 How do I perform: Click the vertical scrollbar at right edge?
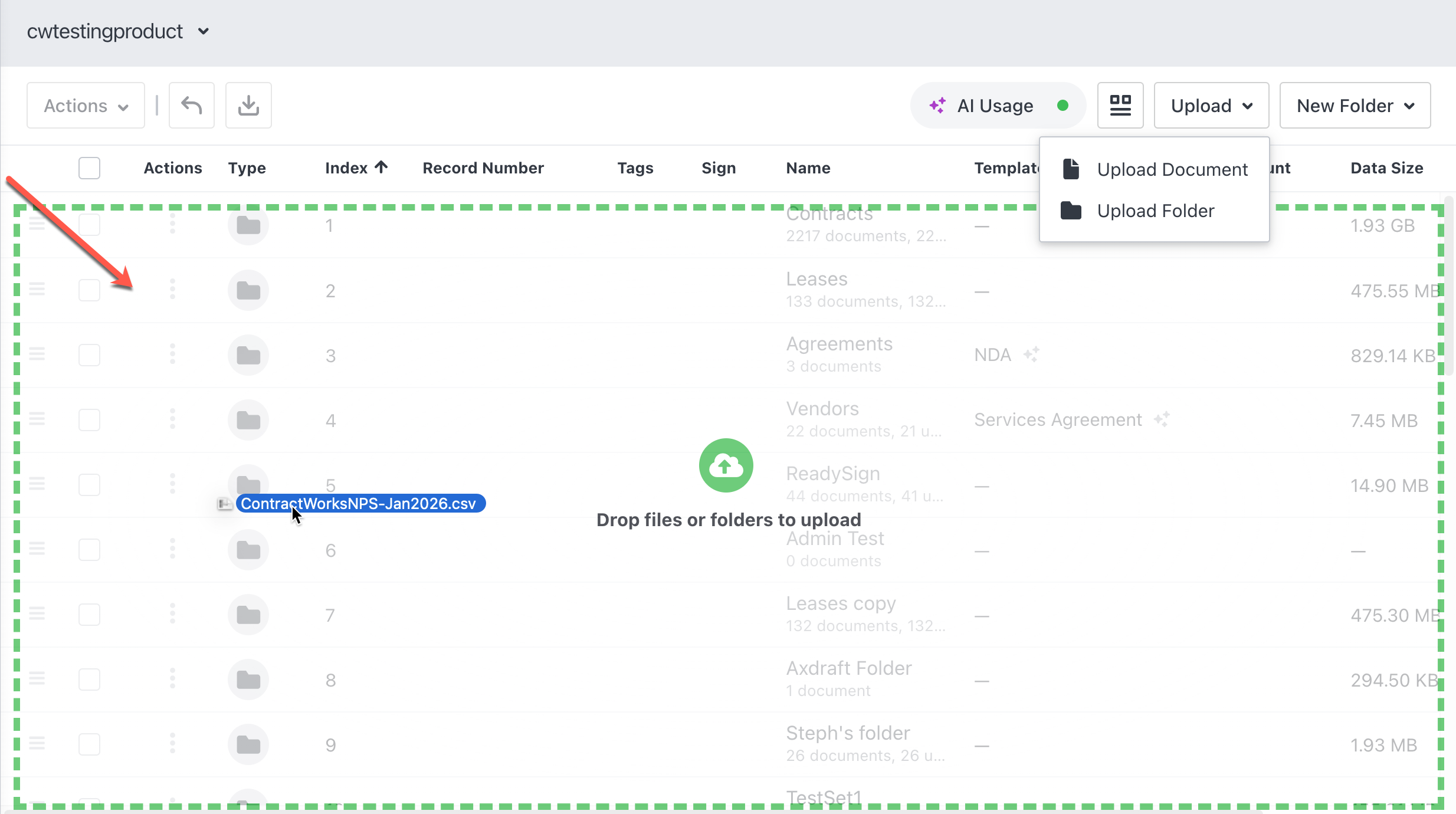tap(1448, 286)
